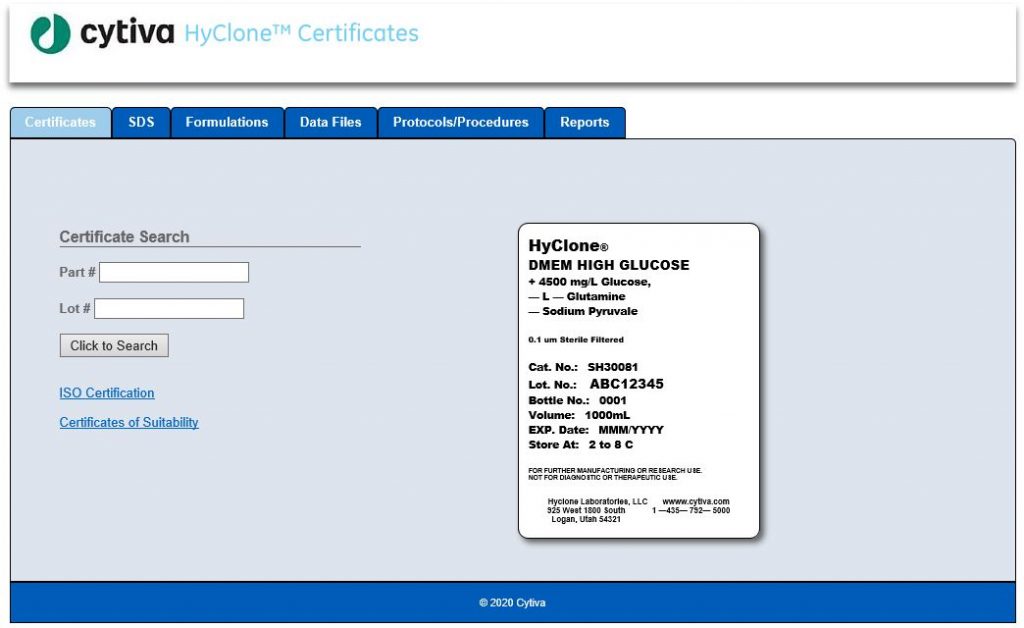
Task: Click the "© 2020 Cytiva" footer text
Action: point(512,603)
